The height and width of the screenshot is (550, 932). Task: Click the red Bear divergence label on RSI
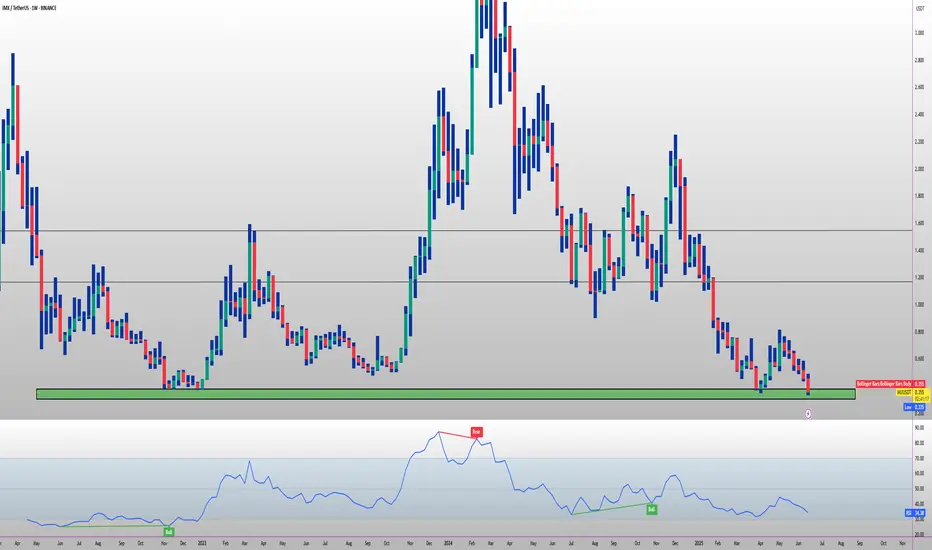[476, 432]
